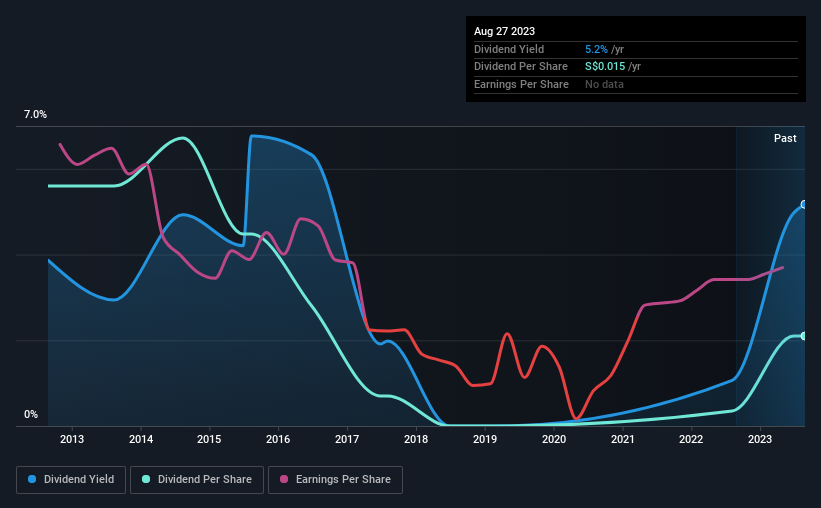This screenshot has width=821, height=508.
Task: Select the 2023 x-axis label
Action: (x=760, y=439)
